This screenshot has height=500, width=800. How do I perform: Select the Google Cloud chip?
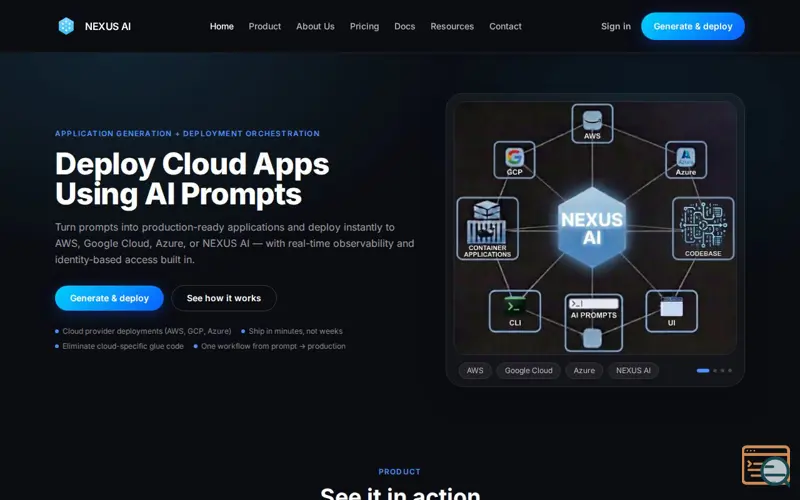pos(529,370)
